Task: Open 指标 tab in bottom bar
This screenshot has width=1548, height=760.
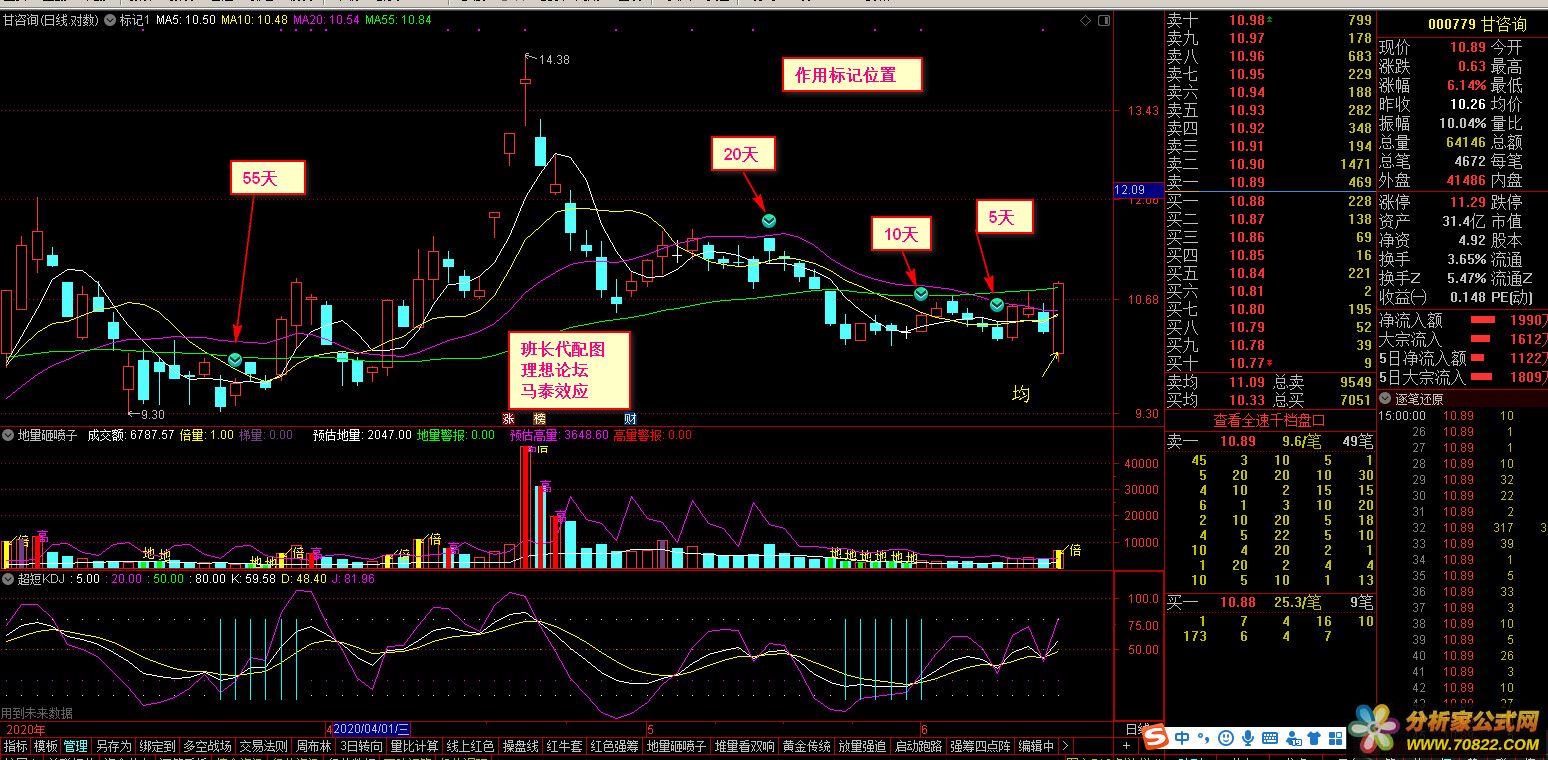Action: [16, 746]
